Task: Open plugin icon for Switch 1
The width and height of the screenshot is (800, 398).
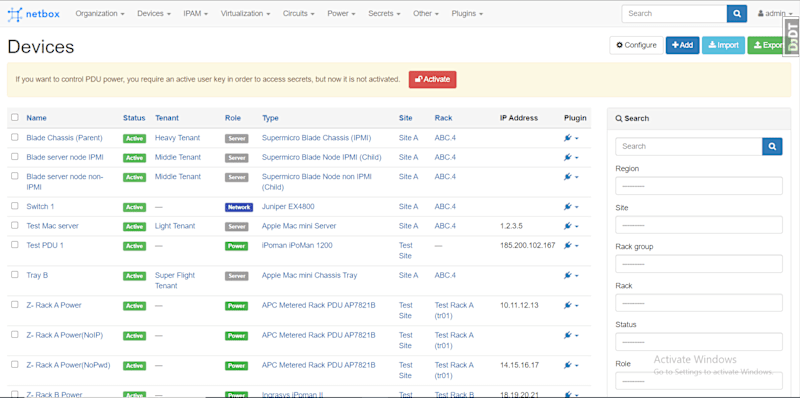Action: point(567,207)
